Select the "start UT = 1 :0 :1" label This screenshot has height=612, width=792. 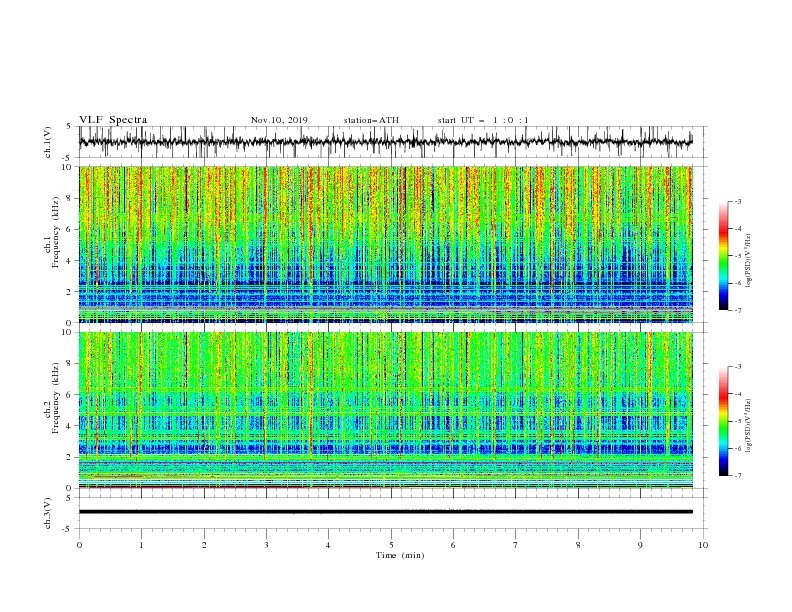(483, 120)
